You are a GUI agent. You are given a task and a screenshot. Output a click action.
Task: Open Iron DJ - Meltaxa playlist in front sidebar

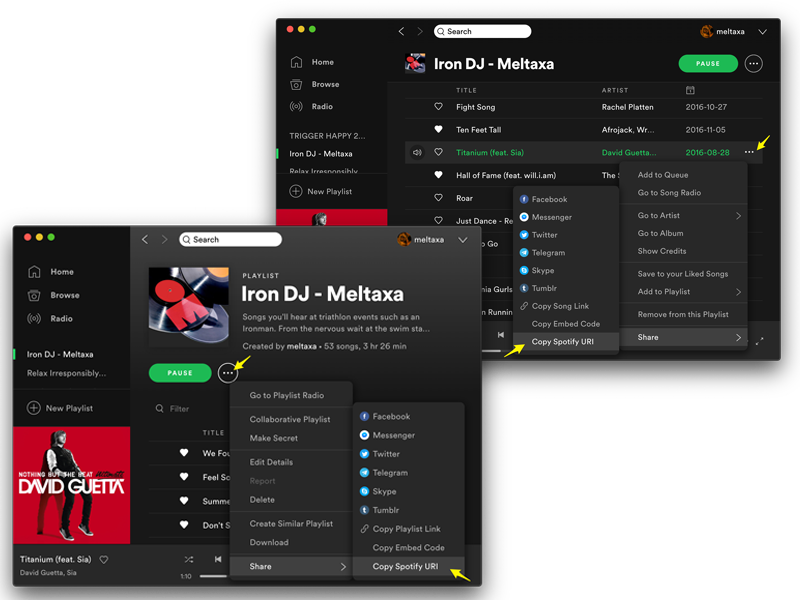[60, 354]
